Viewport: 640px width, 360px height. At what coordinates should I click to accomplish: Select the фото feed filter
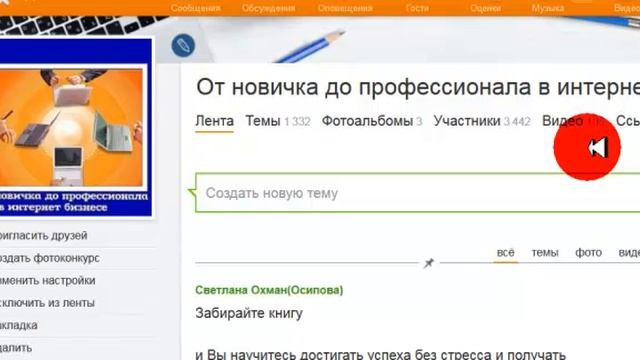pyautogui.click(x=588, y=253)
